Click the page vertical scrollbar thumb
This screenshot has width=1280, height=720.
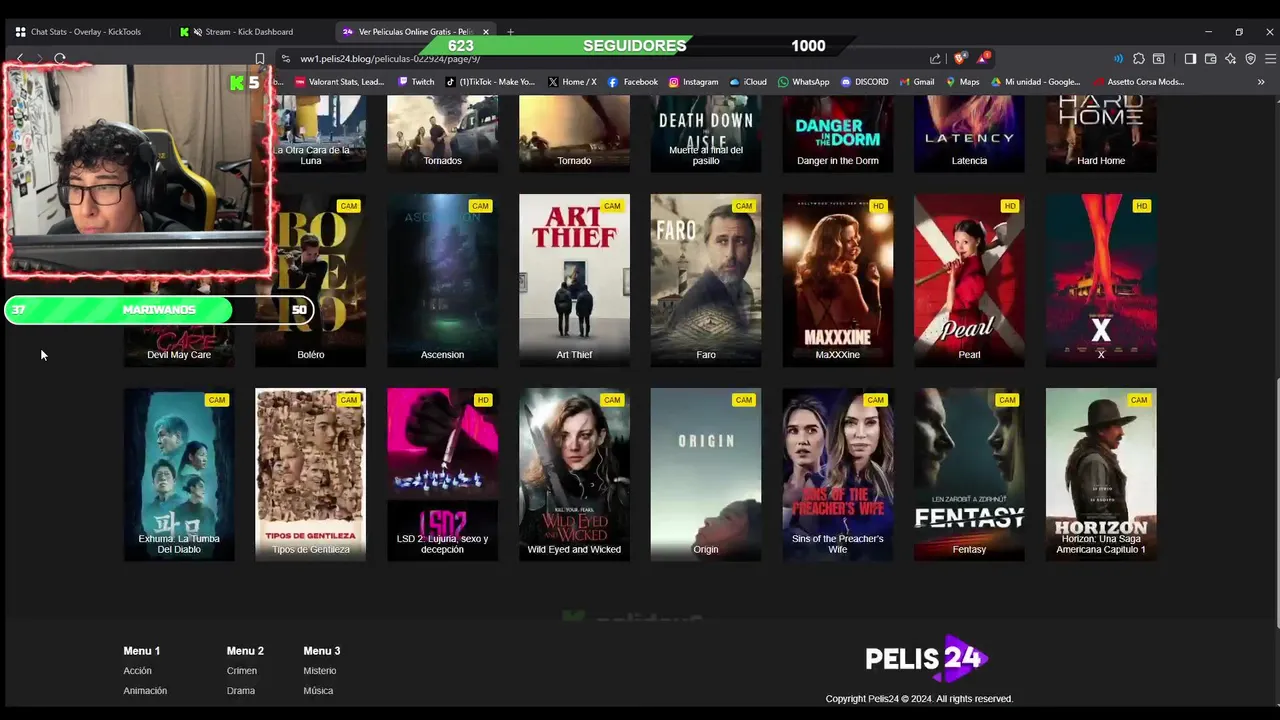coord(1276,503)
